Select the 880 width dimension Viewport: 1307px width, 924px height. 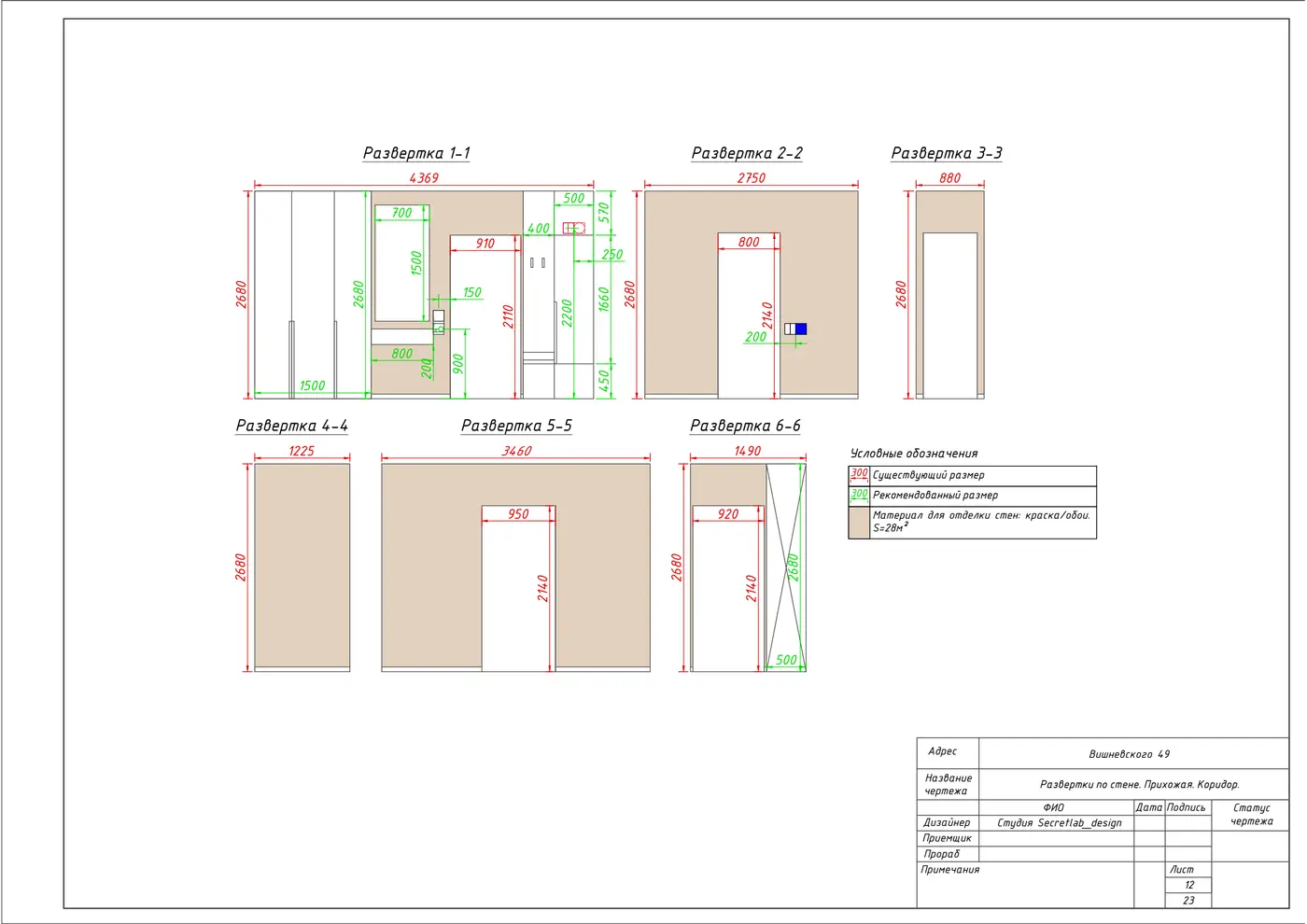click(x=949, y=177)
